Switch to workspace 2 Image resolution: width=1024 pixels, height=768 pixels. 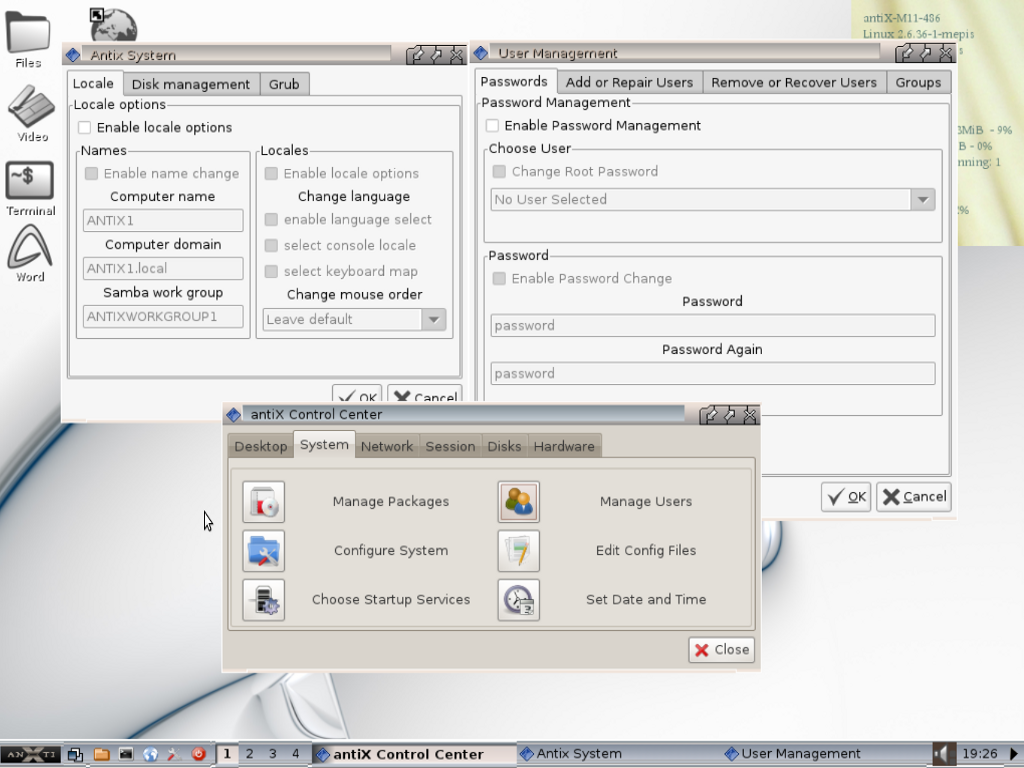pyautogui.click(x=249, y=754)
